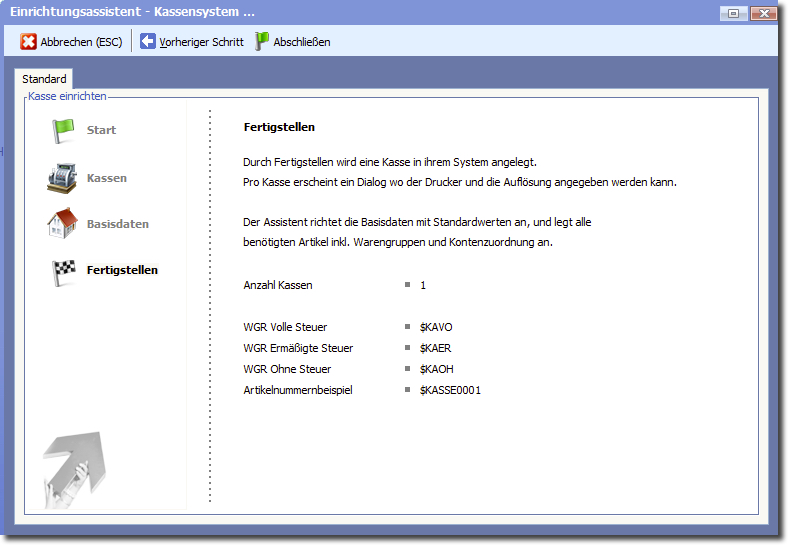The height and width of the screenshot is (545, 788).
Task: Open the Kassen step label
Action: tap(107, 178)
